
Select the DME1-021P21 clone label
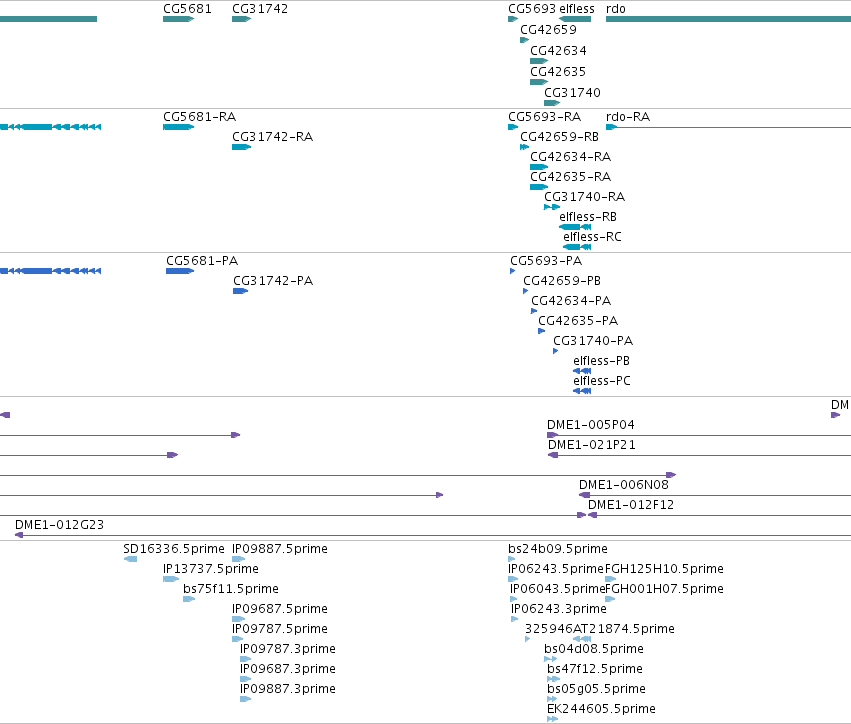click(x=592, y=445)
